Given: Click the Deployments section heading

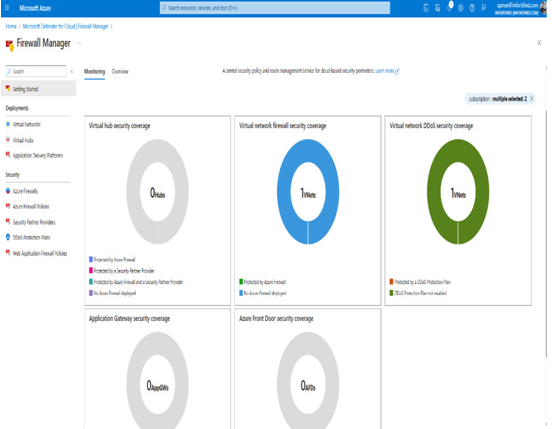Looking at the screenshot, I should [x=17, y=108].
